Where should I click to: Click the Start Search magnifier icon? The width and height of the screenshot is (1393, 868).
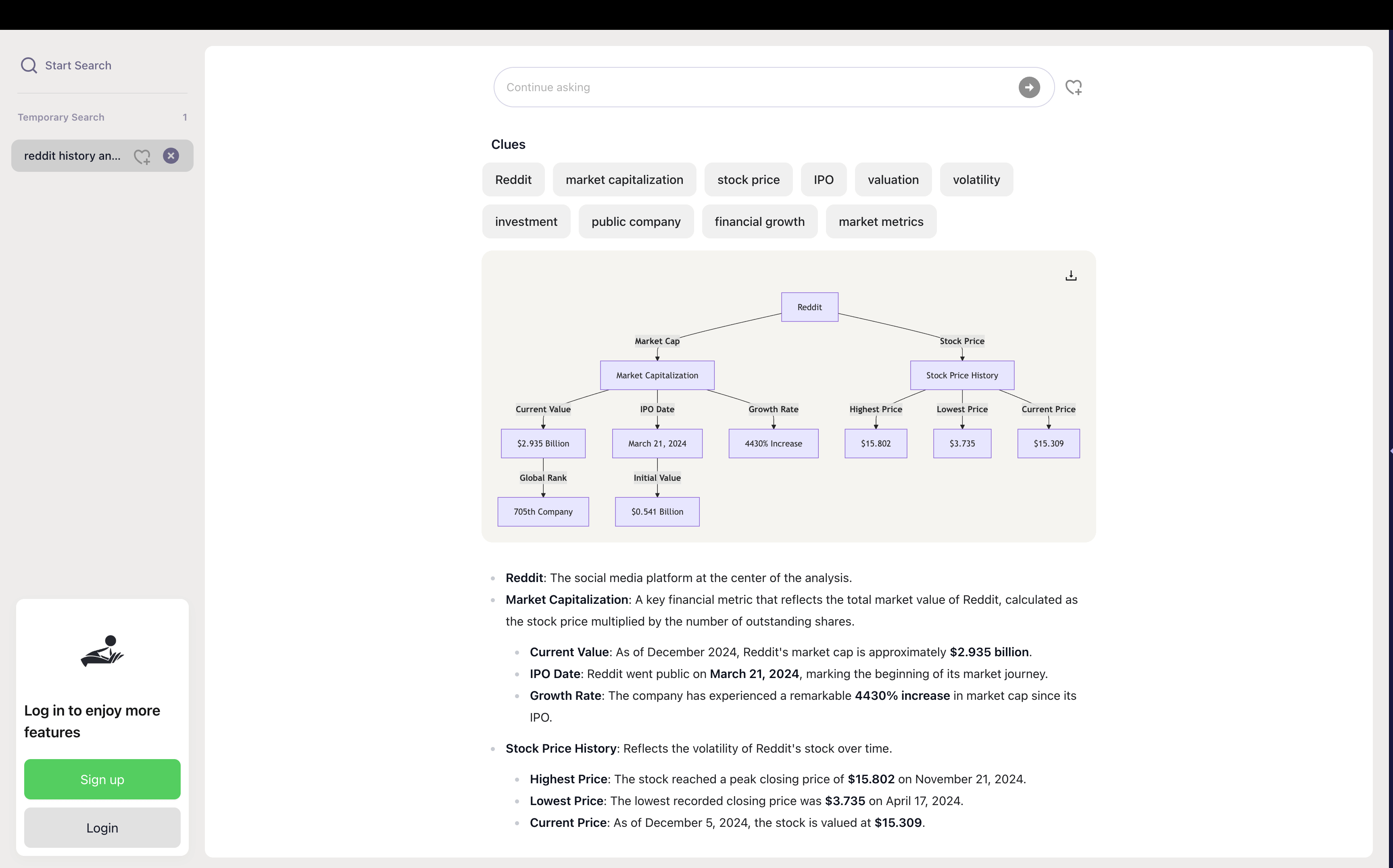click(29, 65)
